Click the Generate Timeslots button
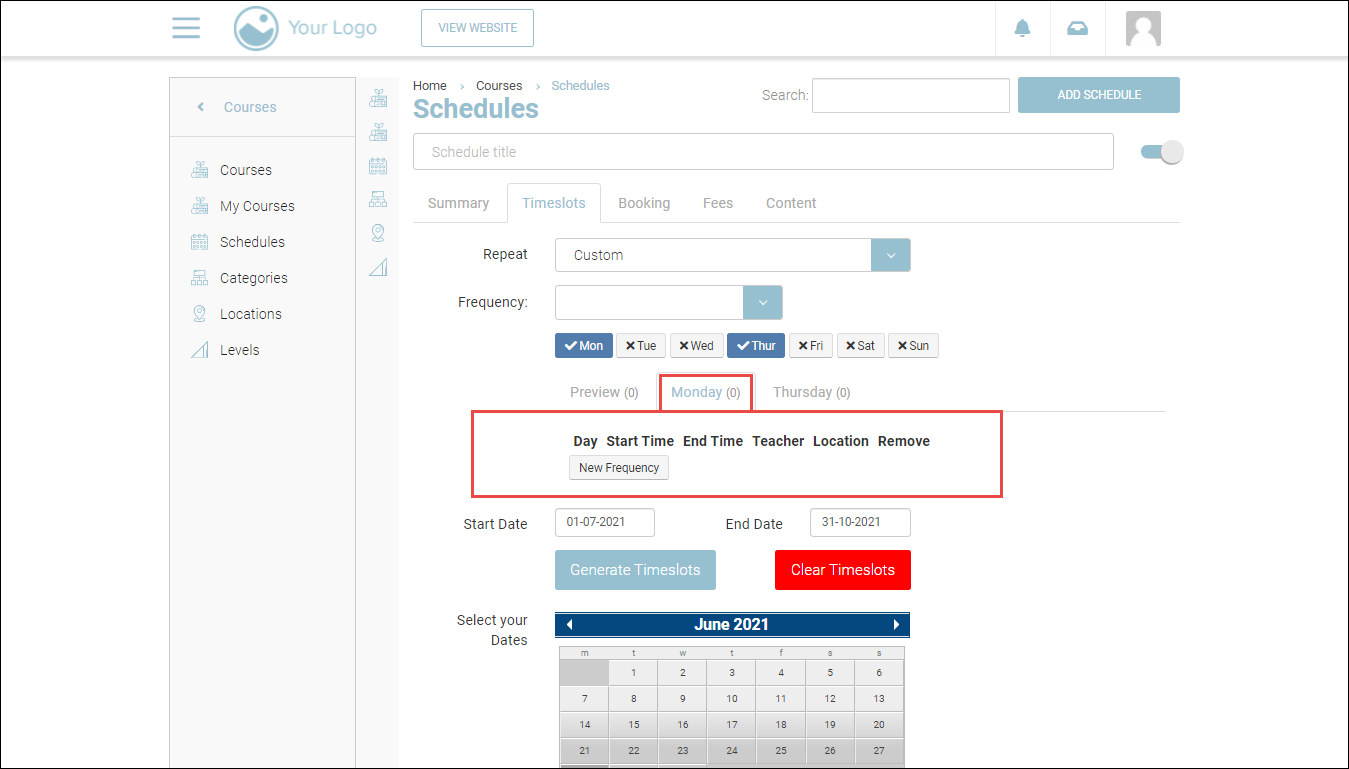Image resolution: width=1349 pixels, height=769 pixels. click(x=635, y=570)
